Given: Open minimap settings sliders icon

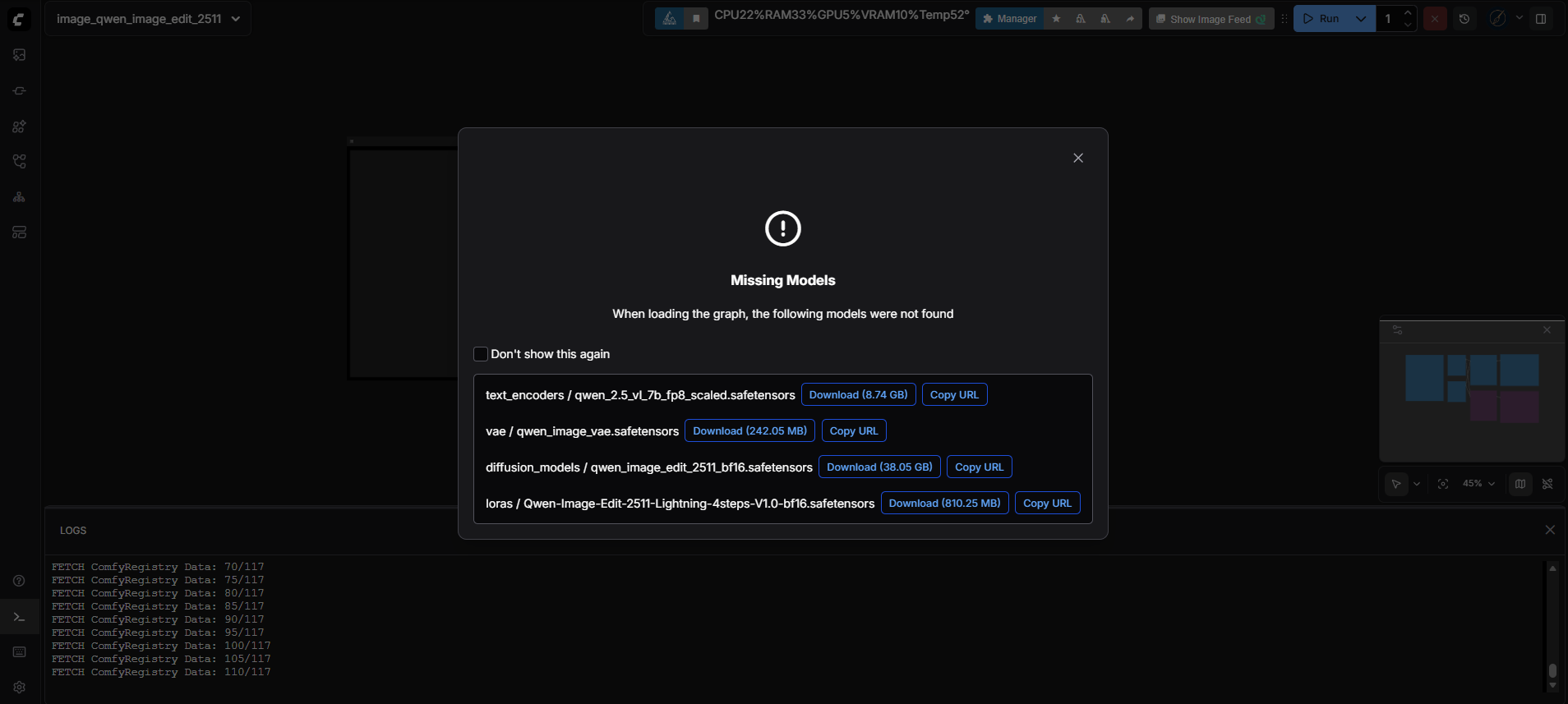Looking at the screenshot, I should pos(1397,330).
